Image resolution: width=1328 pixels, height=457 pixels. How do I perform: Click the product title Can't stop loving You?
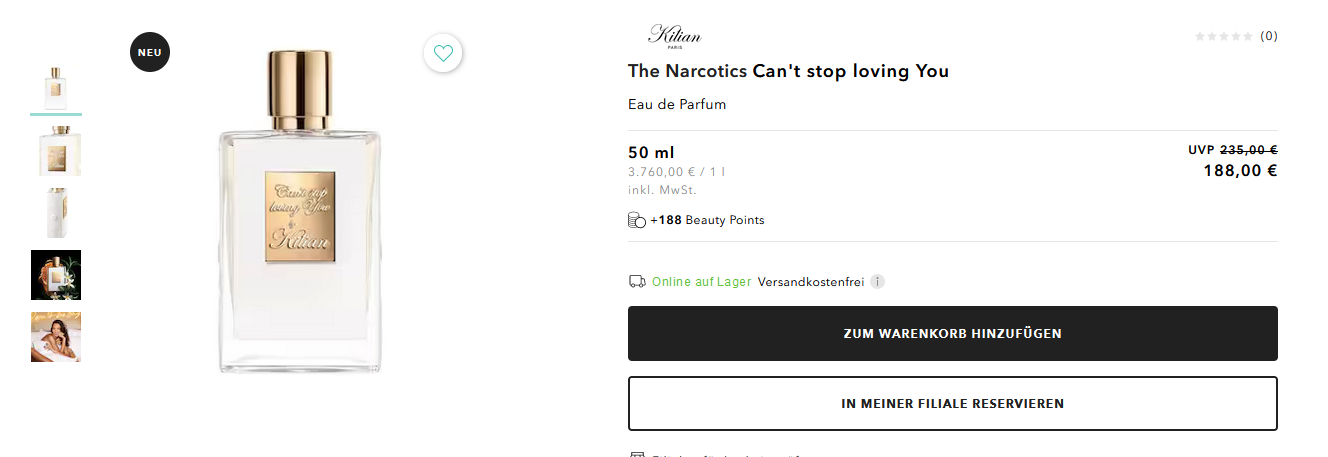tap(788, 71)
